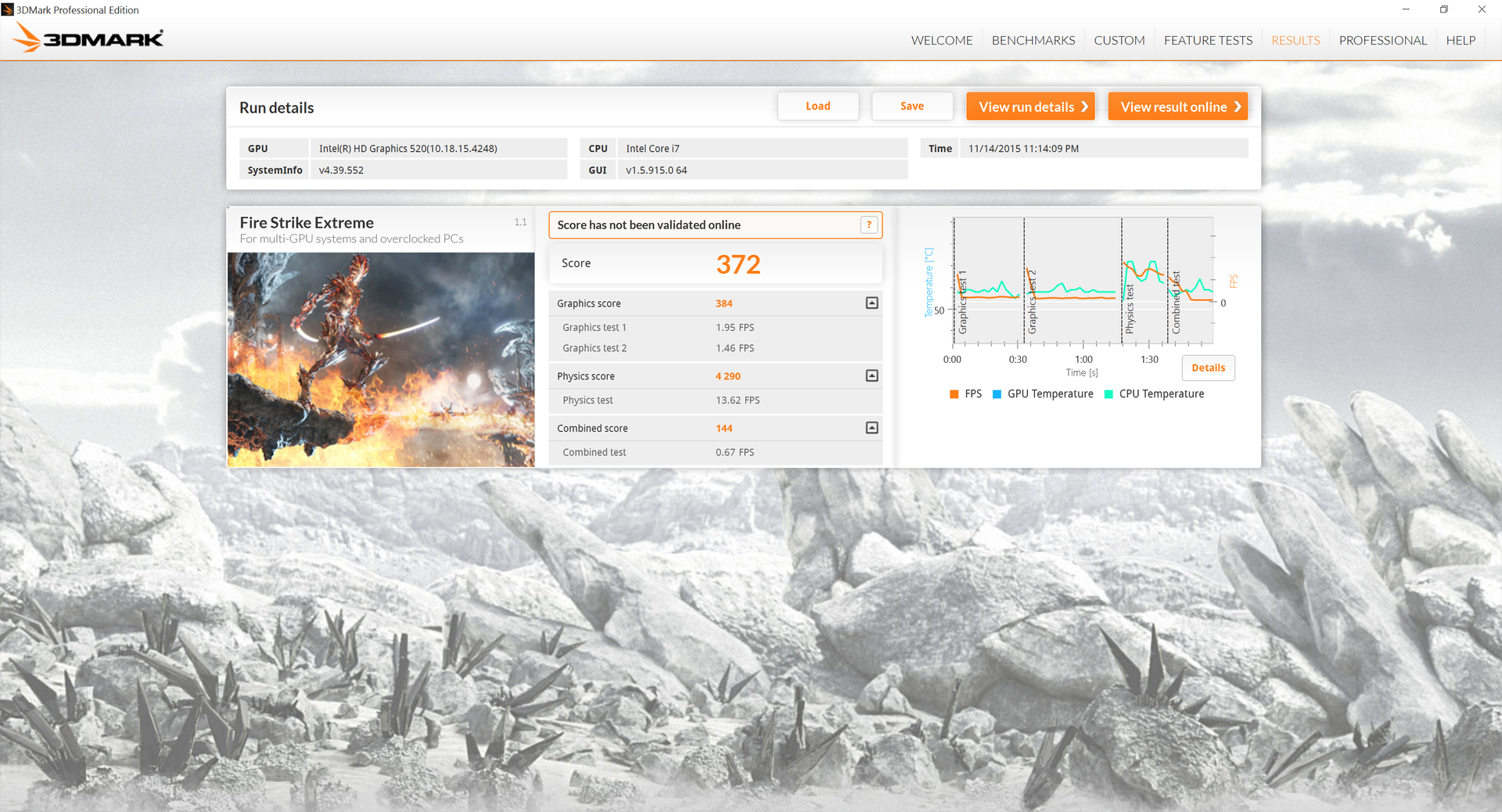Viewport: 1502px width, 812px height.
Task: Click View run details button
Action: [1030, 106]
